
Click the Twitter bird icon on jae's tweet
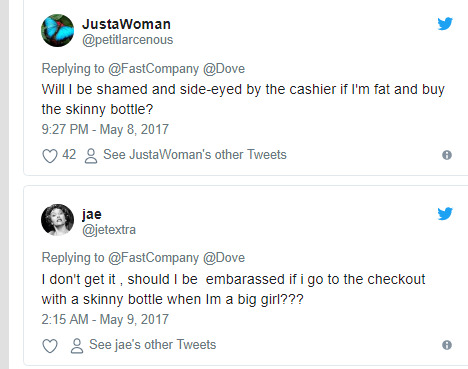[445, 214]
